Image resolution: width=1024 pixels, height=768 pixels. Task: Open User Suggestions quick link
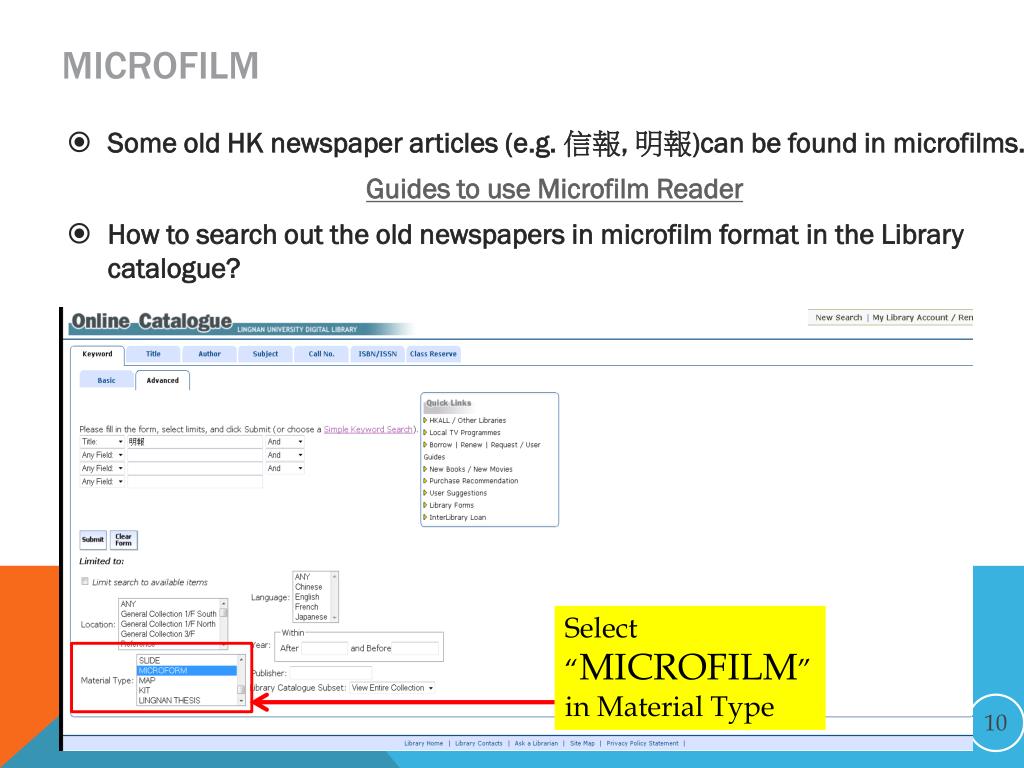[x=458, y=493]
